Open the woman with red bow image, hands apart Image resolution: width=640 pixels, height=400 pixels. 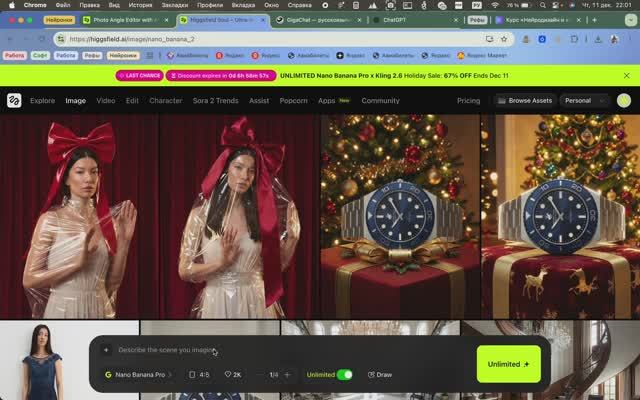pos(79,216)
